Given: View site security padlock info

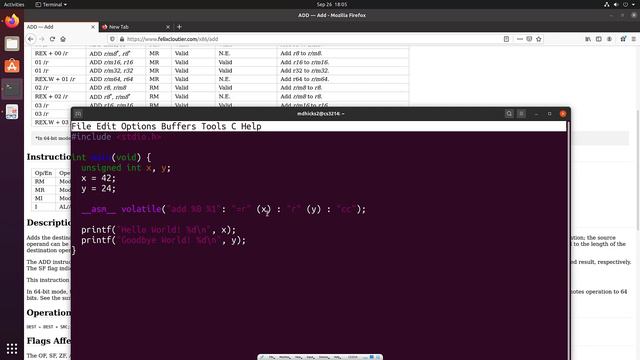Looking at the screenshot, I should (122, 39).
